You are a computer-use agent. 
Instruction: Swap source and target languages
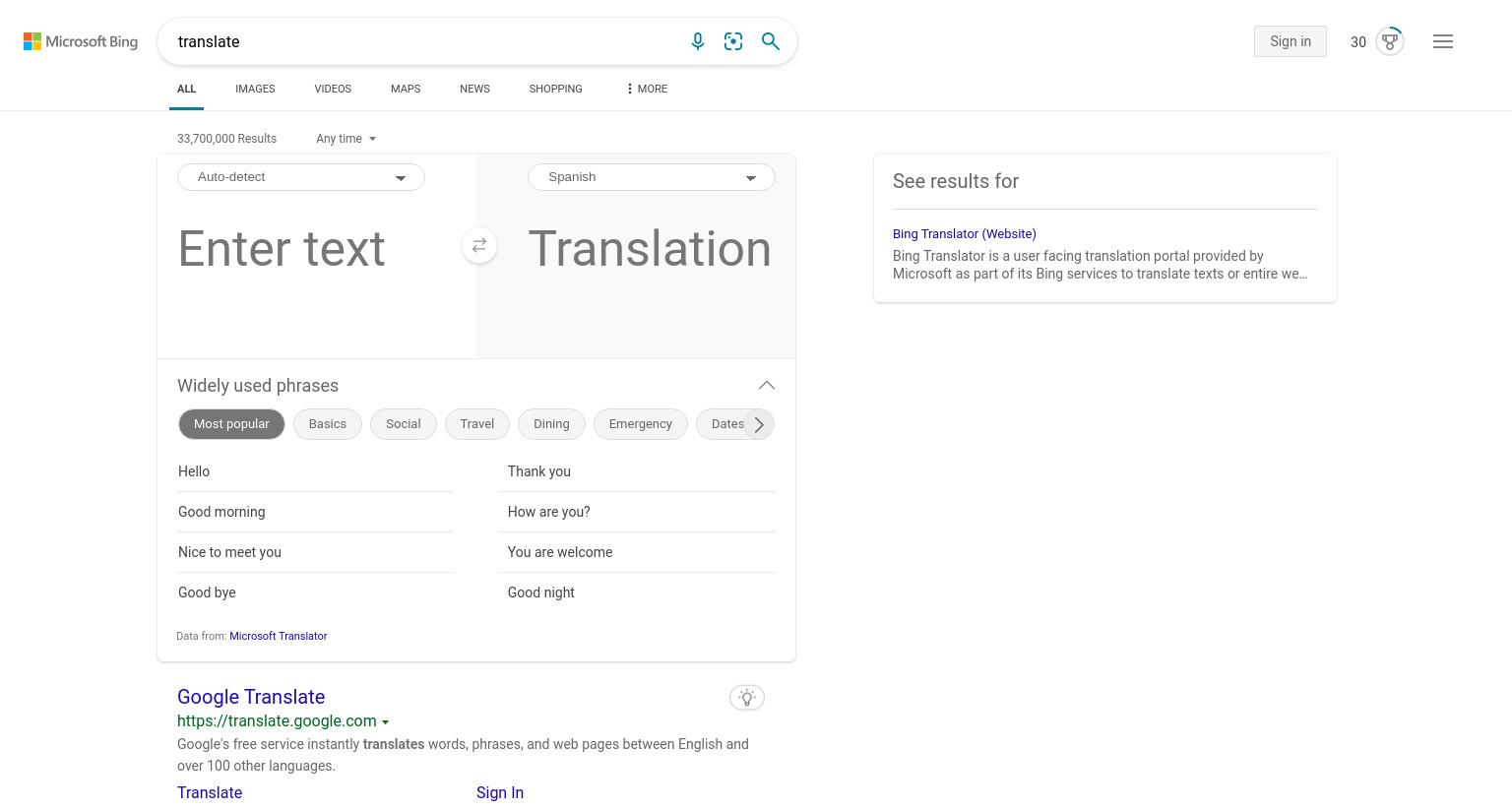coord(479,245)
